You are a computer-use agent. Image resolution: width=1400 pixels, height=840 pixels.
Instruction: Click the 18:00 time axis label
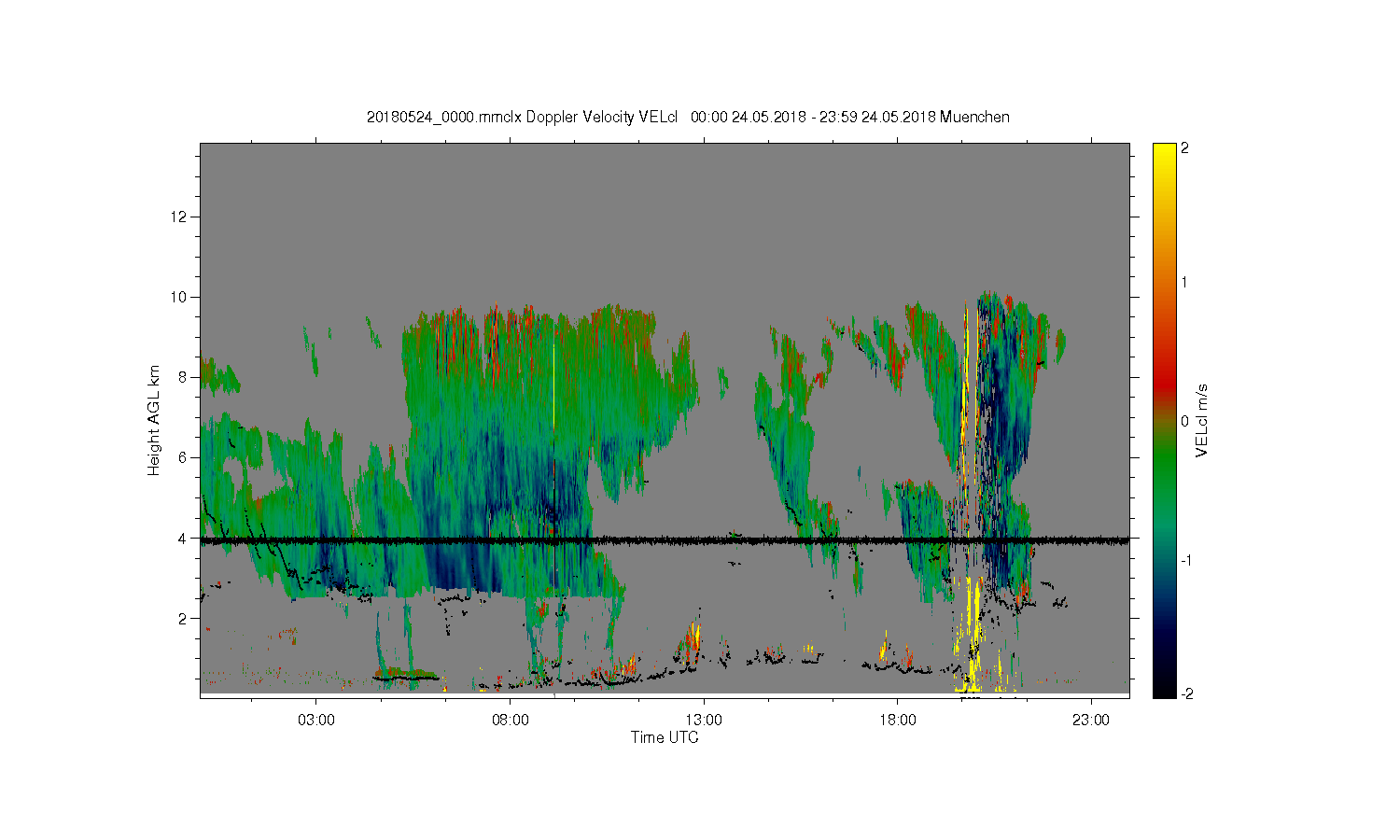tap(897, 721)
